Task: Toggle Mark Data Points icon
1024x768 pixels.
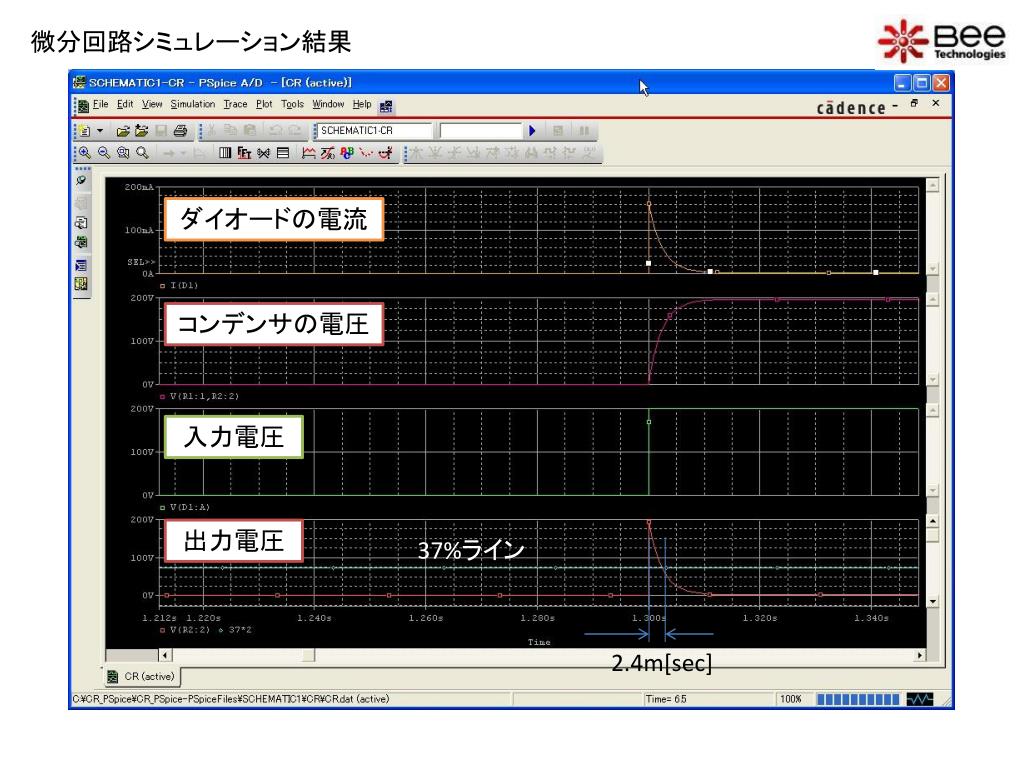Action: [366, 153]
